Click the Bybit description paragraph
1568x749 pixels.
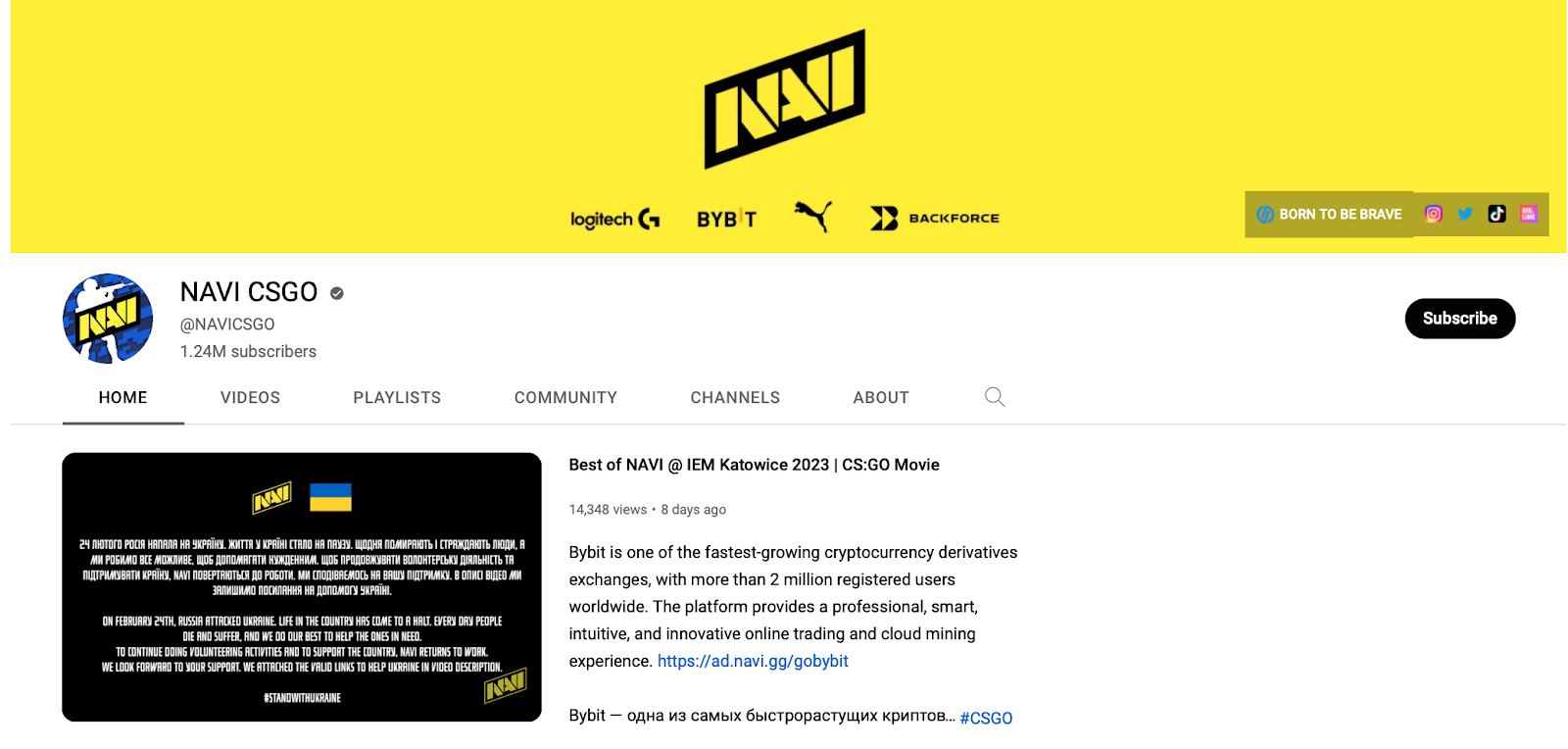[x=794, y=607]
